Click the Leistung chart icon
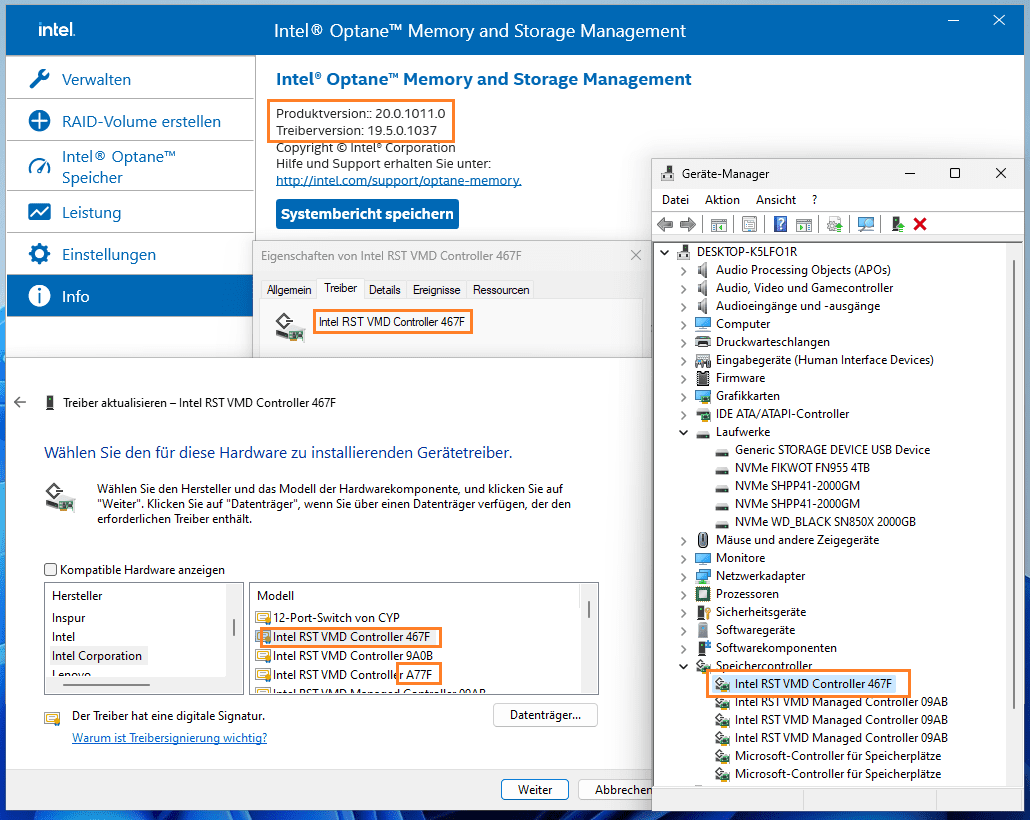1030x820 pixels. tap(39, 212)
